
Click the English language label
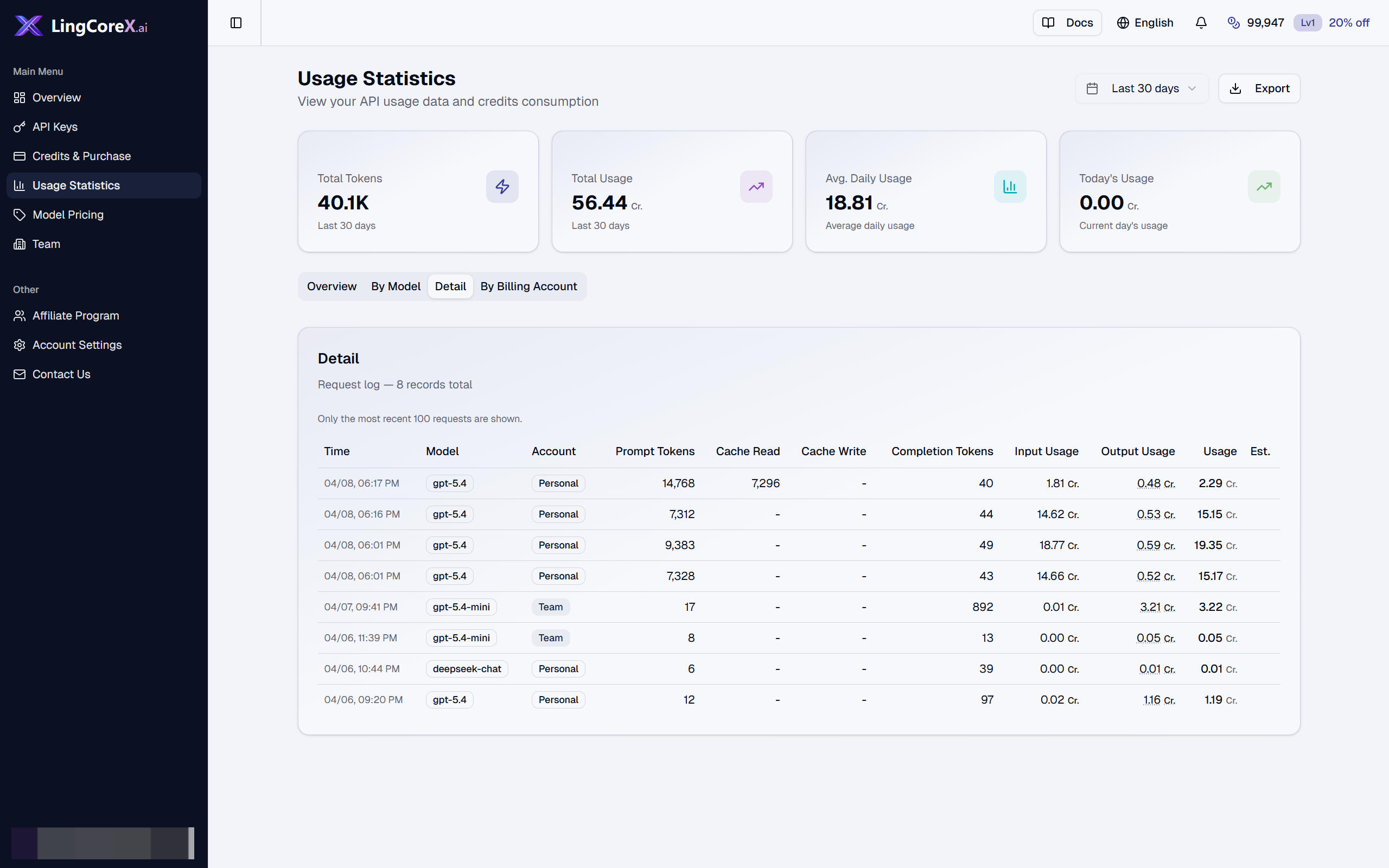pos(1154,23)
